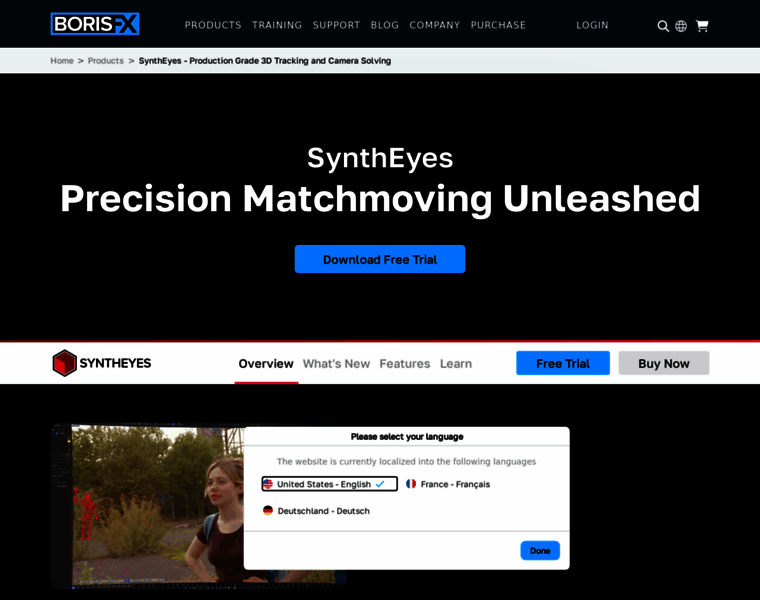Switch to the Learn tab

456,363
